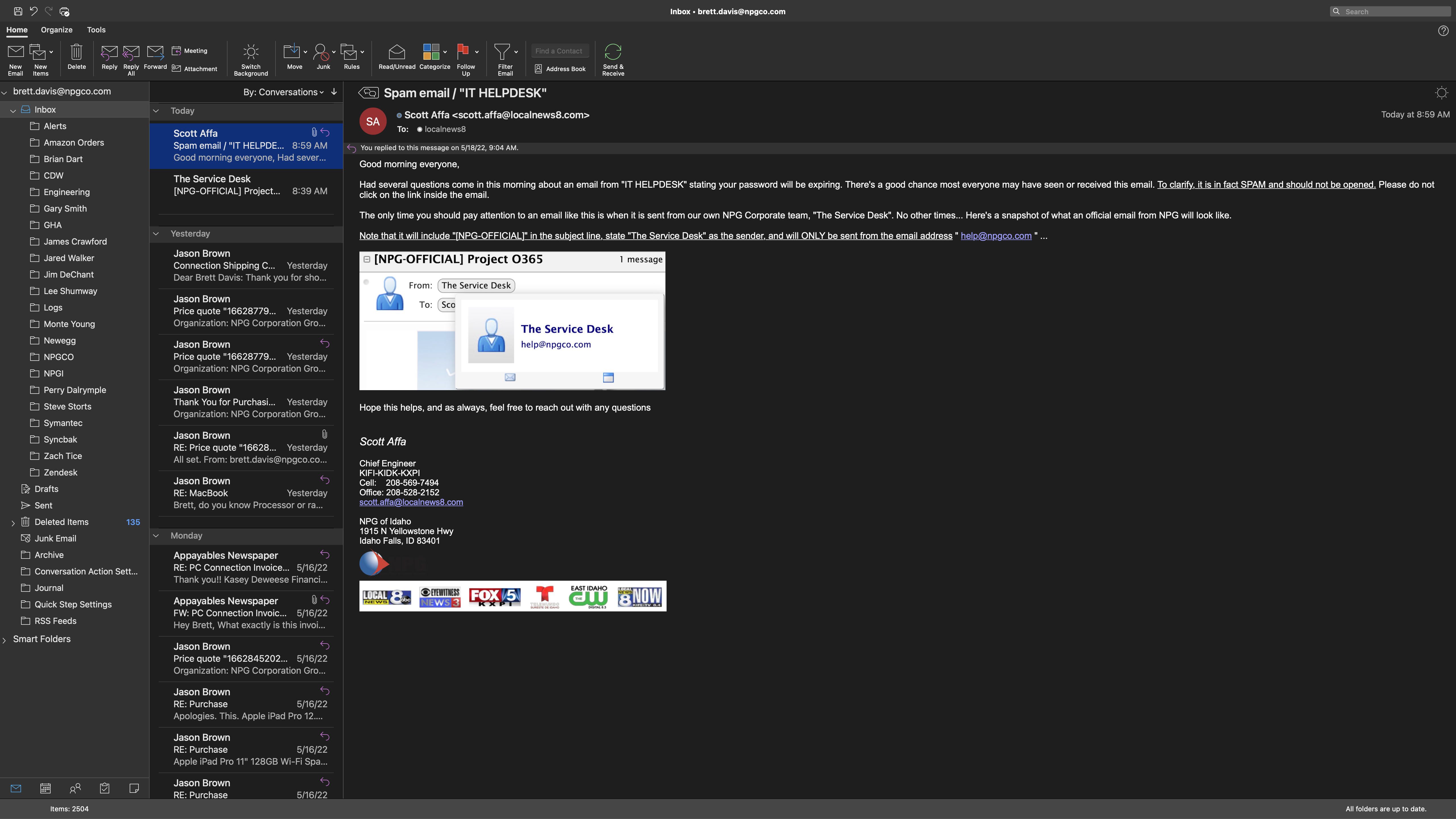Click the New Email icon
Screen dimensions: 1456x819
[x=15, y=52]
